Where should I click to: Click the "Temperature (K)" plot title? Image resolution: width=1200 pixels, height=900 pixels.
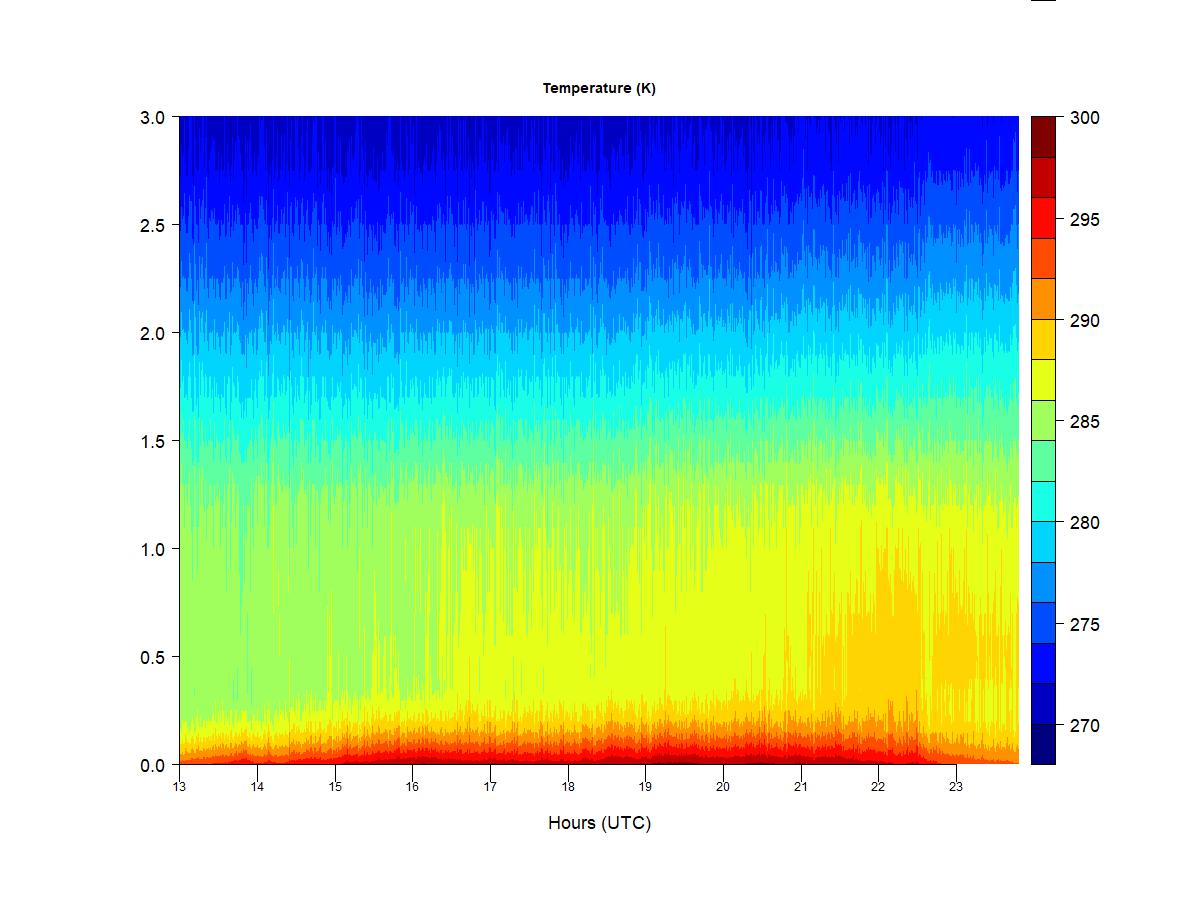tap(599, 88)
